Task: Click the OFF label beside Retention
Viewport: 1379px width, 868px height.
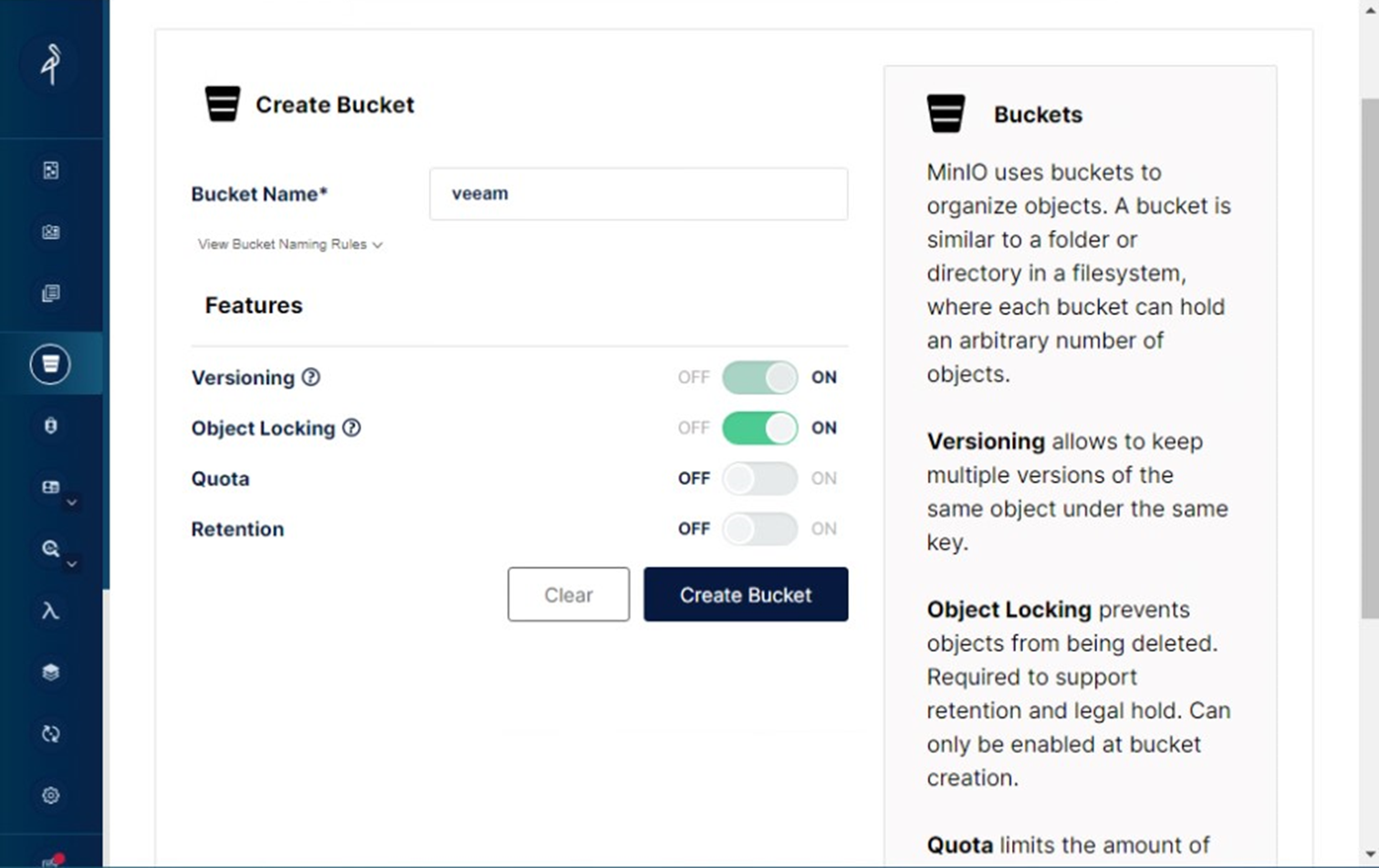Action: pos(694,528)
